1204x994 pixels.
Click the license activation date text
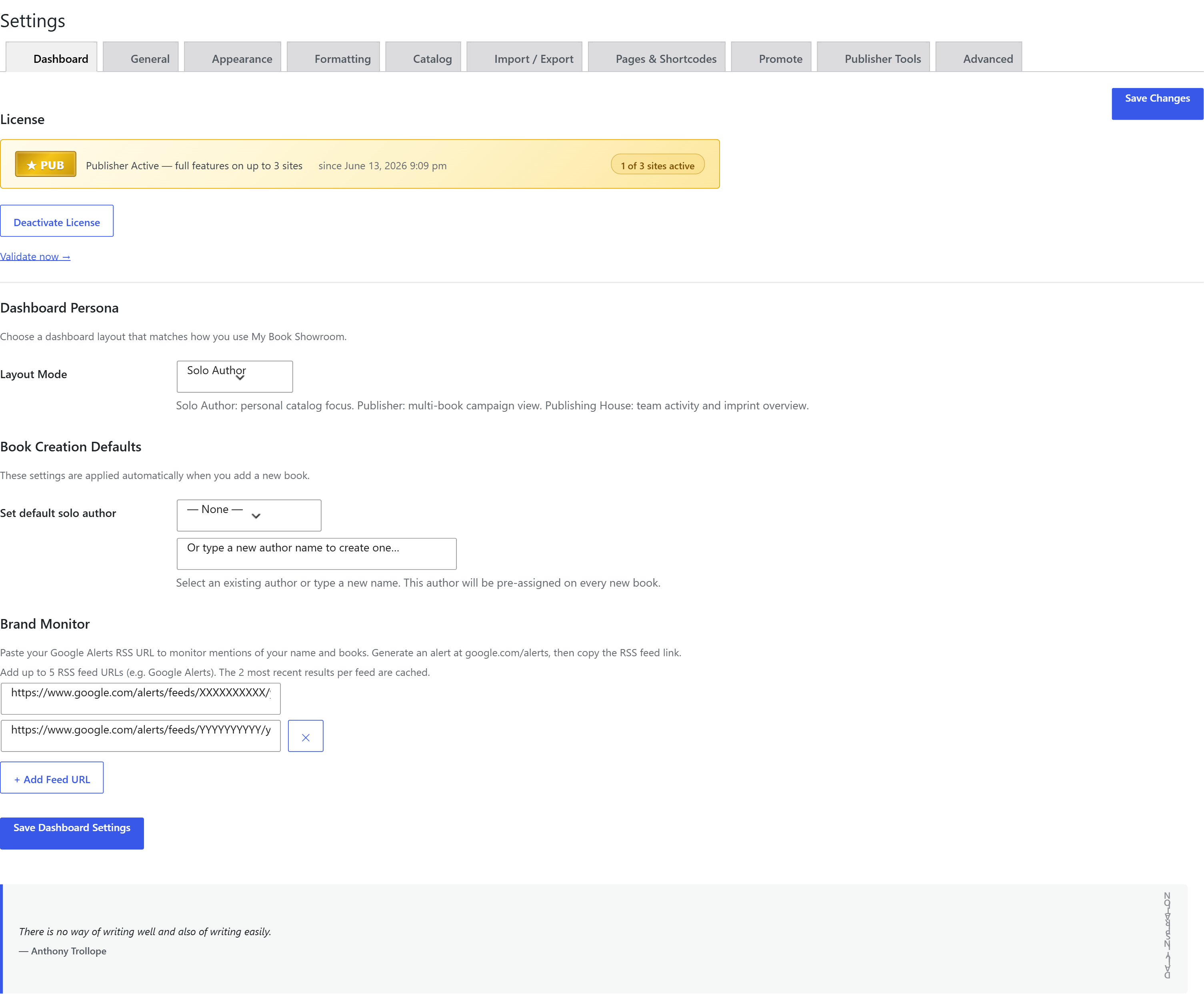point(382,166)
